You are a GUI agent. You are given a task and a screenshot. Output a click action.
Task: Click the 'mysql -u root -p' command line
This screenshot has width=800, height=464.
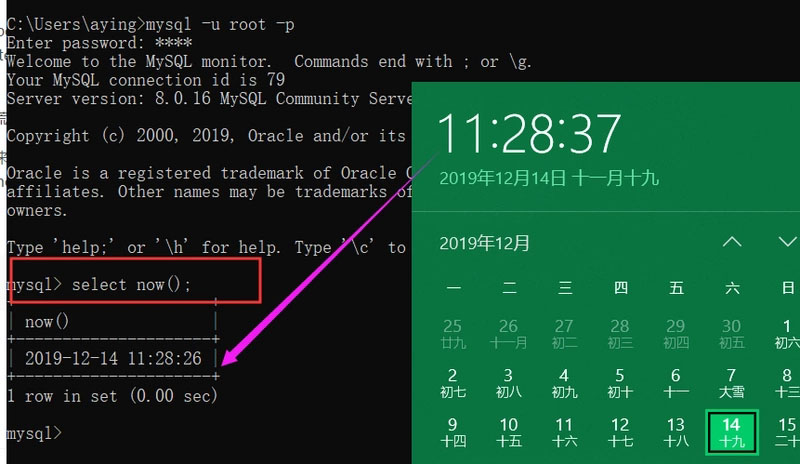pyautogui.click(x=220, y=25)
